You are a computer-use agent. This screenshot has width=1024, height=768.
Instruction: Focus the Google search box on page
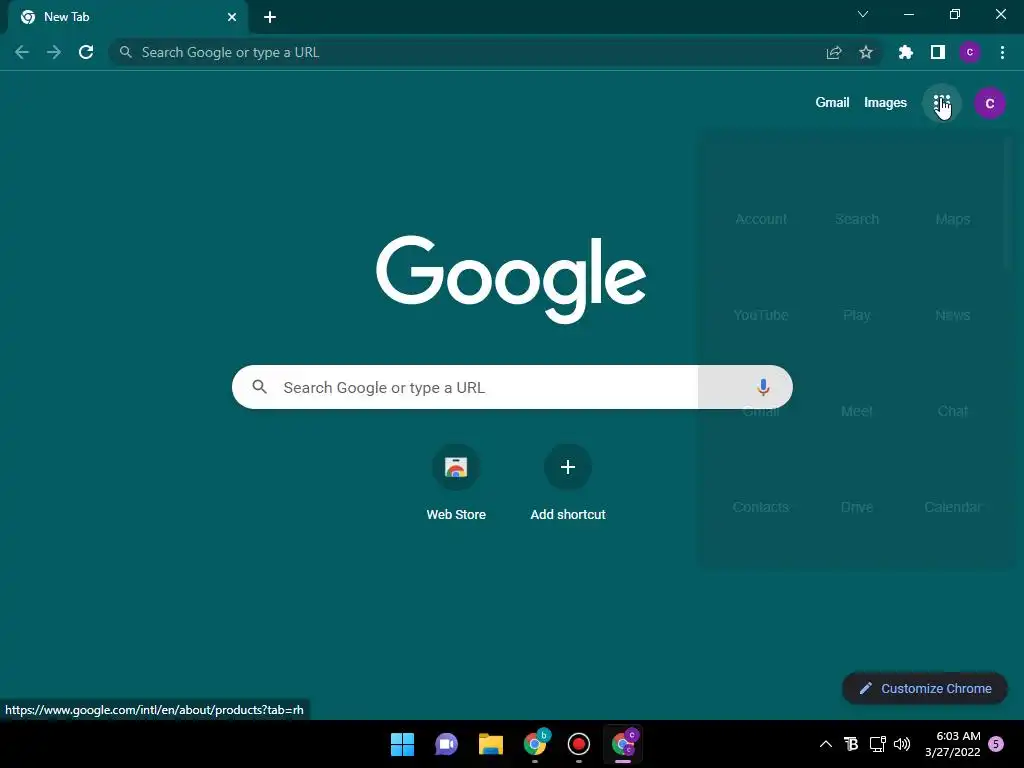(512, 387)
